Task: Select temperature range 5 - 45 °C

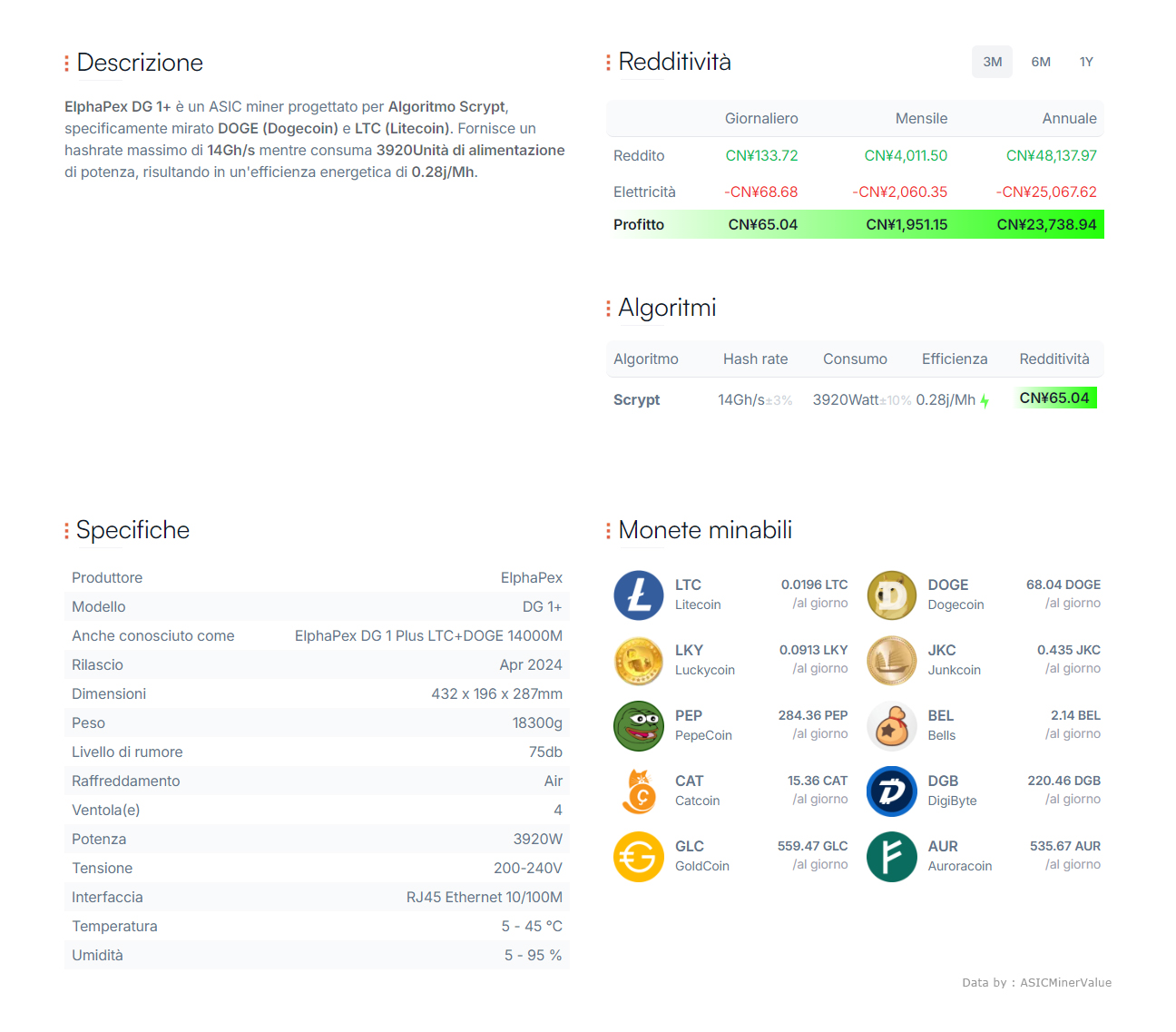Action: (x=532, y=926)
